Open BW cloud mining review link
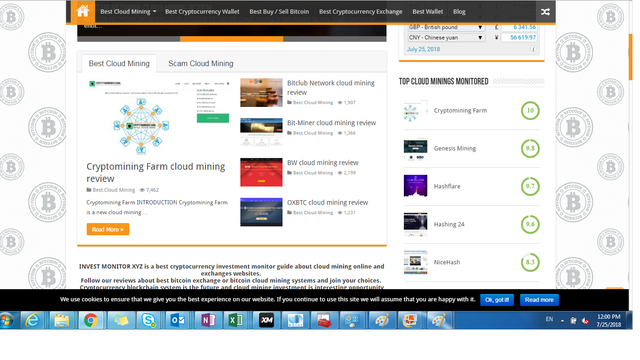Viewport: 640px width, 360px height. 323,163
